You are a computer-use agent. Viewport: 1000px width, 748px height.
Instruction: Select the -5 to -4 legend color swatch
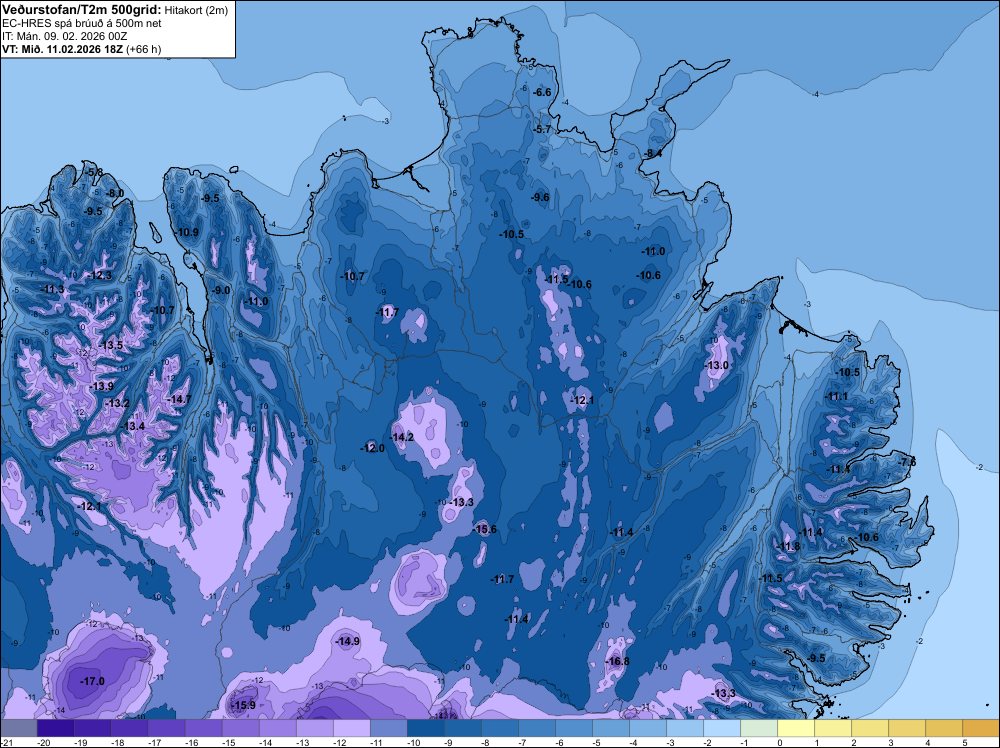(610, 728)
